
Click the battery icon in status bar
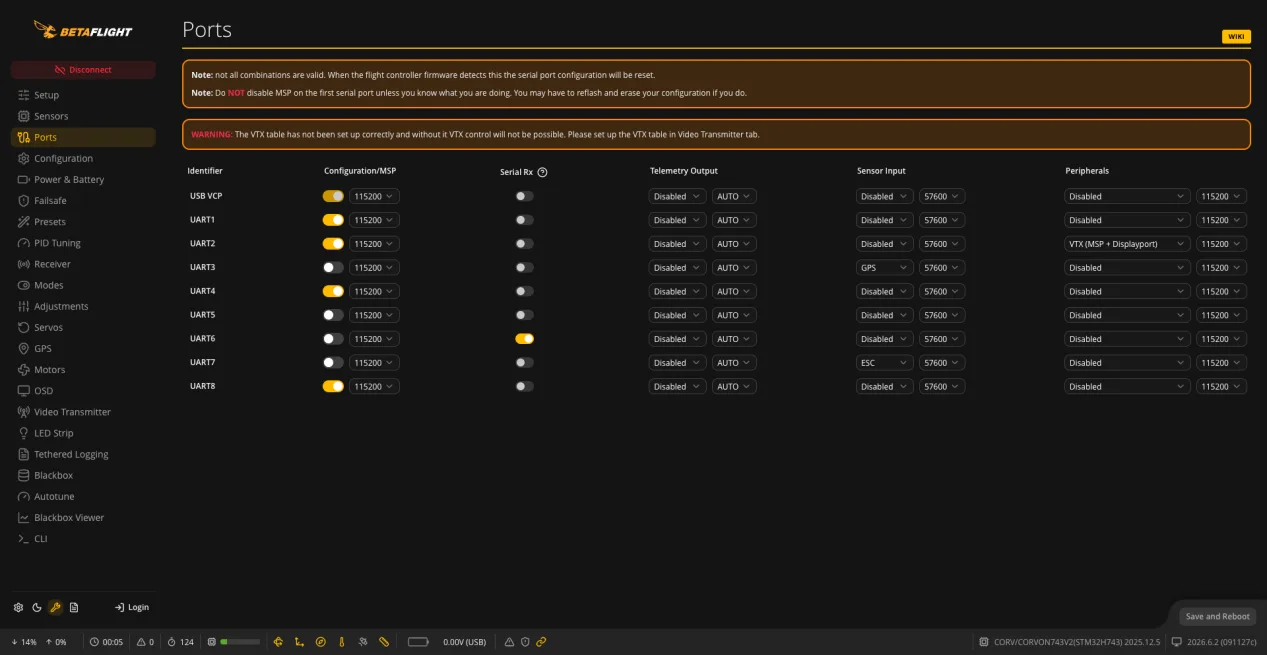pos(418,642)
